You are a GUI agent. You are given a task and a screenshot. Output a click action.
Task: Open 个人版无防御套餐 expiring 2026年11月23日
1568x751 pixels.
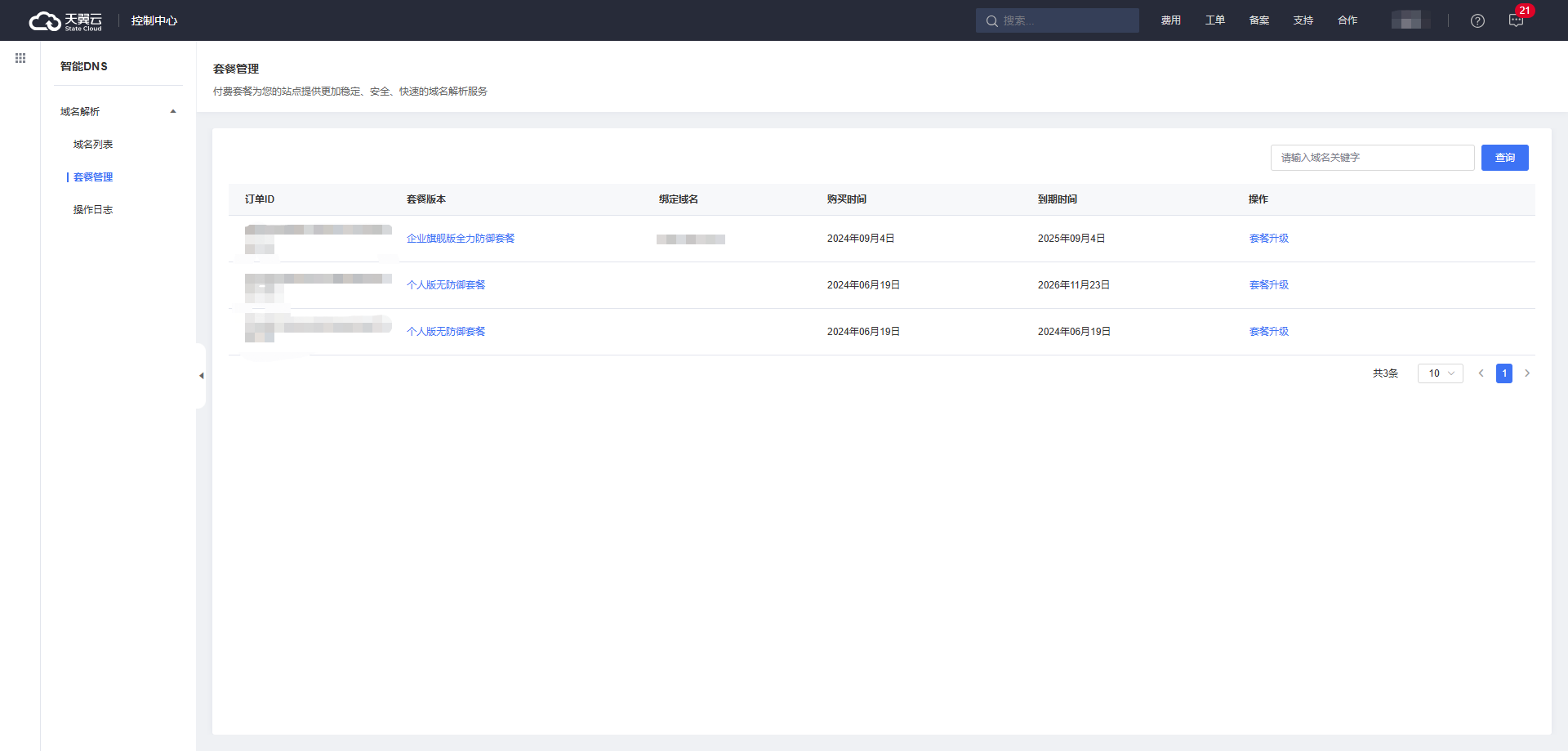click(446, 285)
